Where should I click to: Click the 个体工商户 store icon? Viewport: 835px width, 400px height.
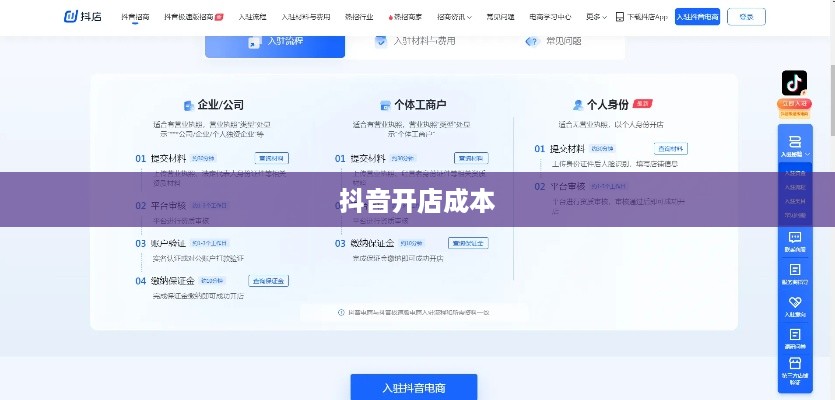385,105
